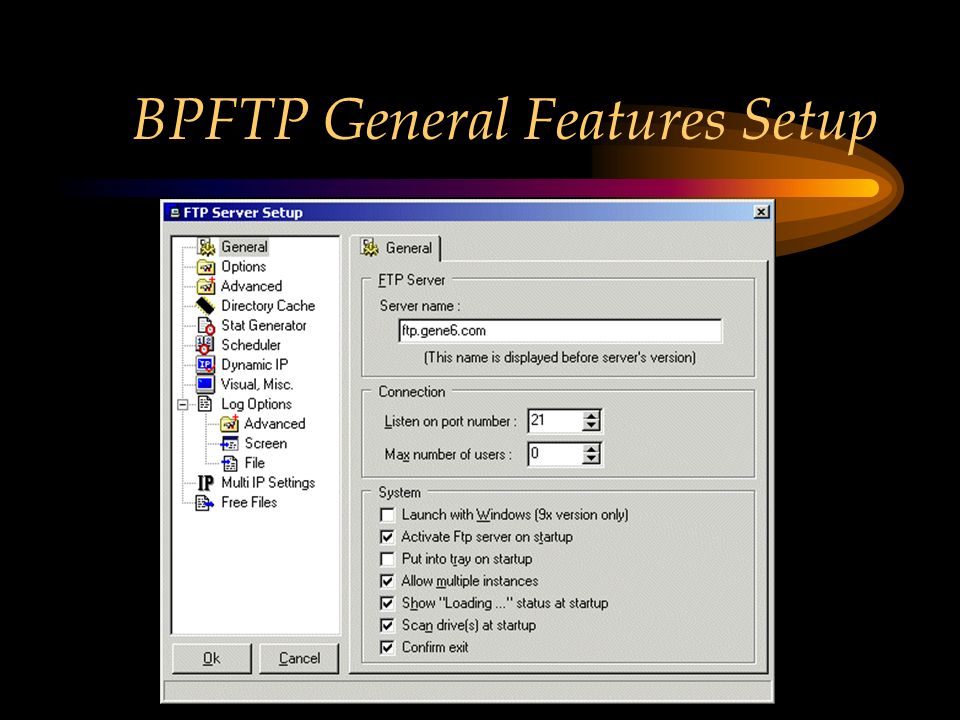
Task: Increase max number of users
Action: pyautogui.click(x=591, y=449)
